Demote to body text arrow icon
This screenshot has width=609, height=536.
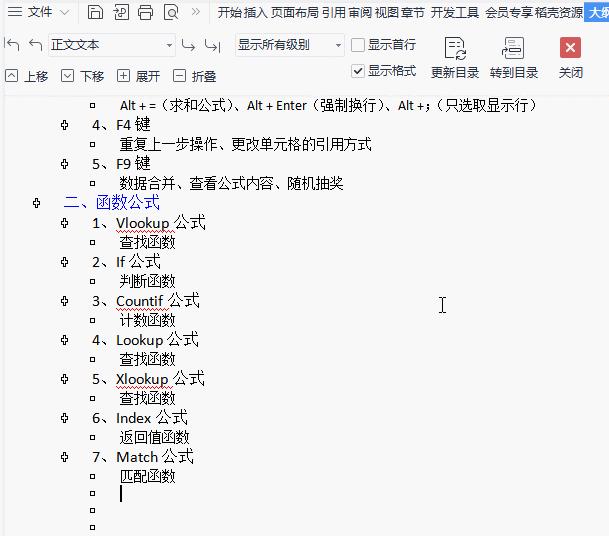point(212,45)
